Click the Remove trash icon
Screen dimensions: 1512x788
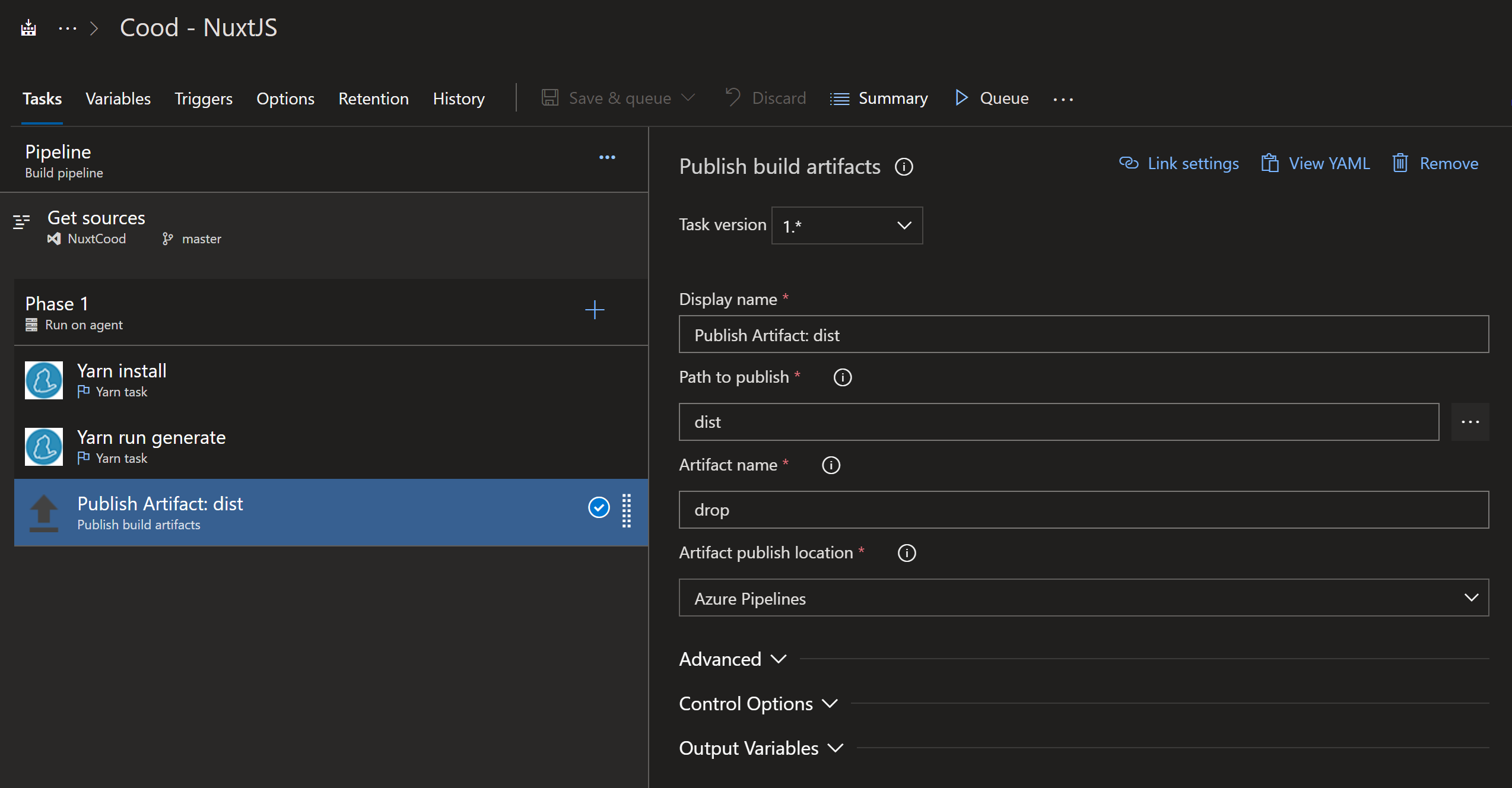point(1400,163)
